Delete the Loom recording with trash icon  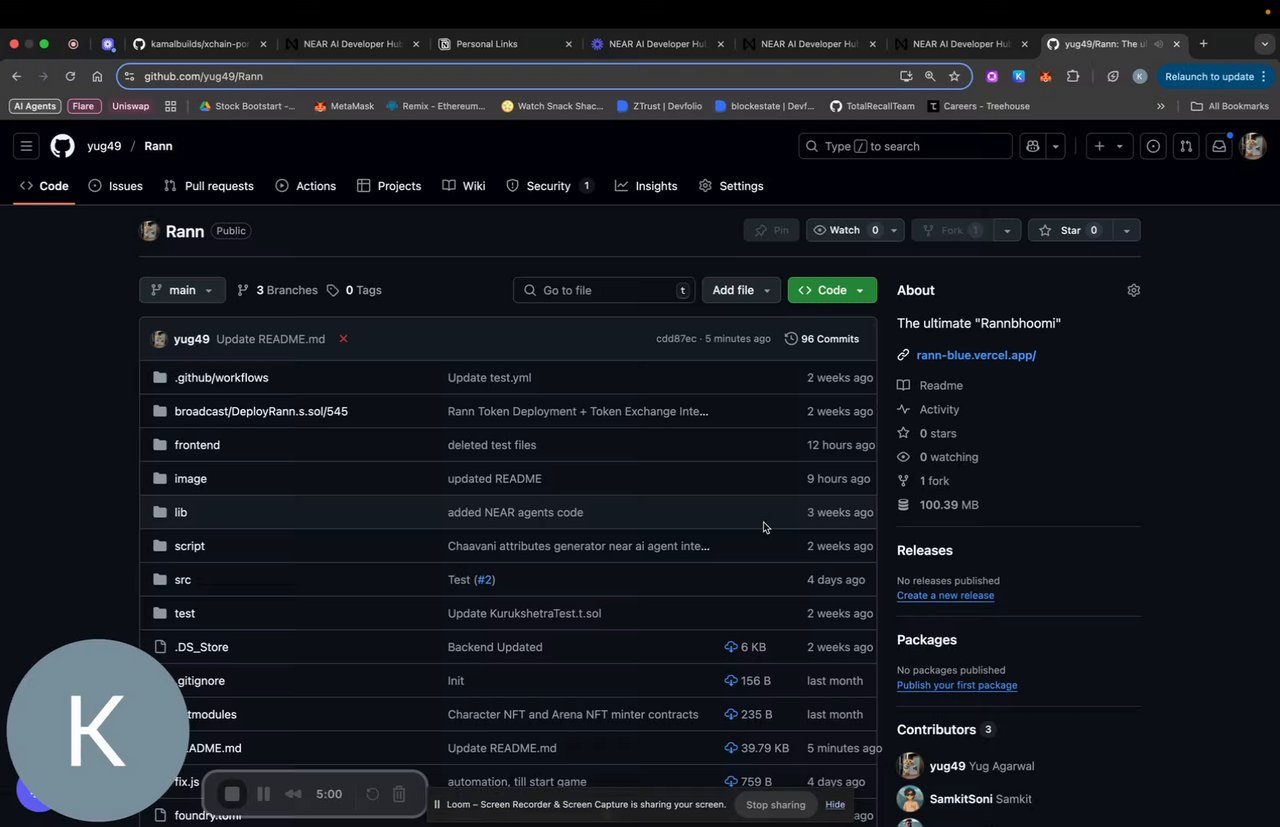click(399, 794)
